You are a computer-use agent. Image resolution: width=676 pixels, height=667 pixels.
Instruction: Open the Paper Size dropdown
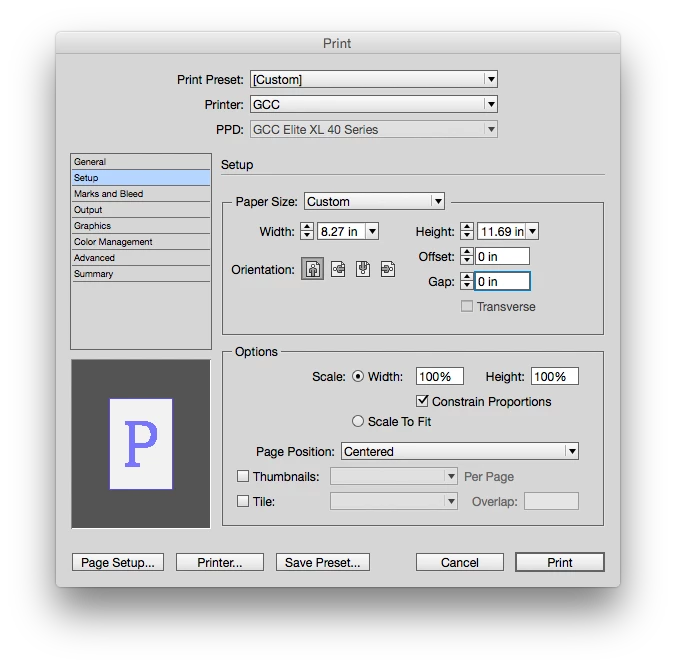374,201
